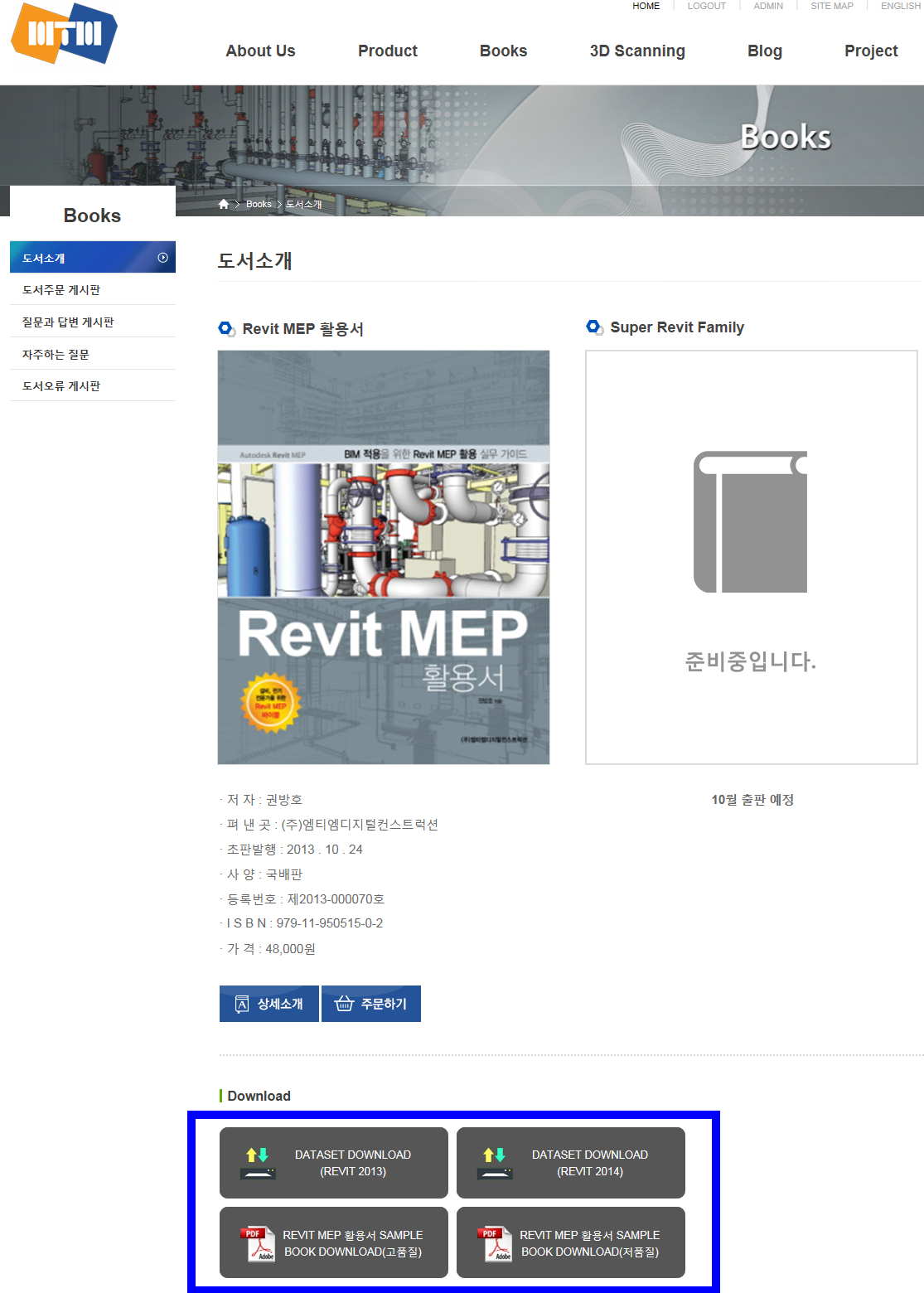Click the Super Revit Family placeholder image

(x=752, y=557)
